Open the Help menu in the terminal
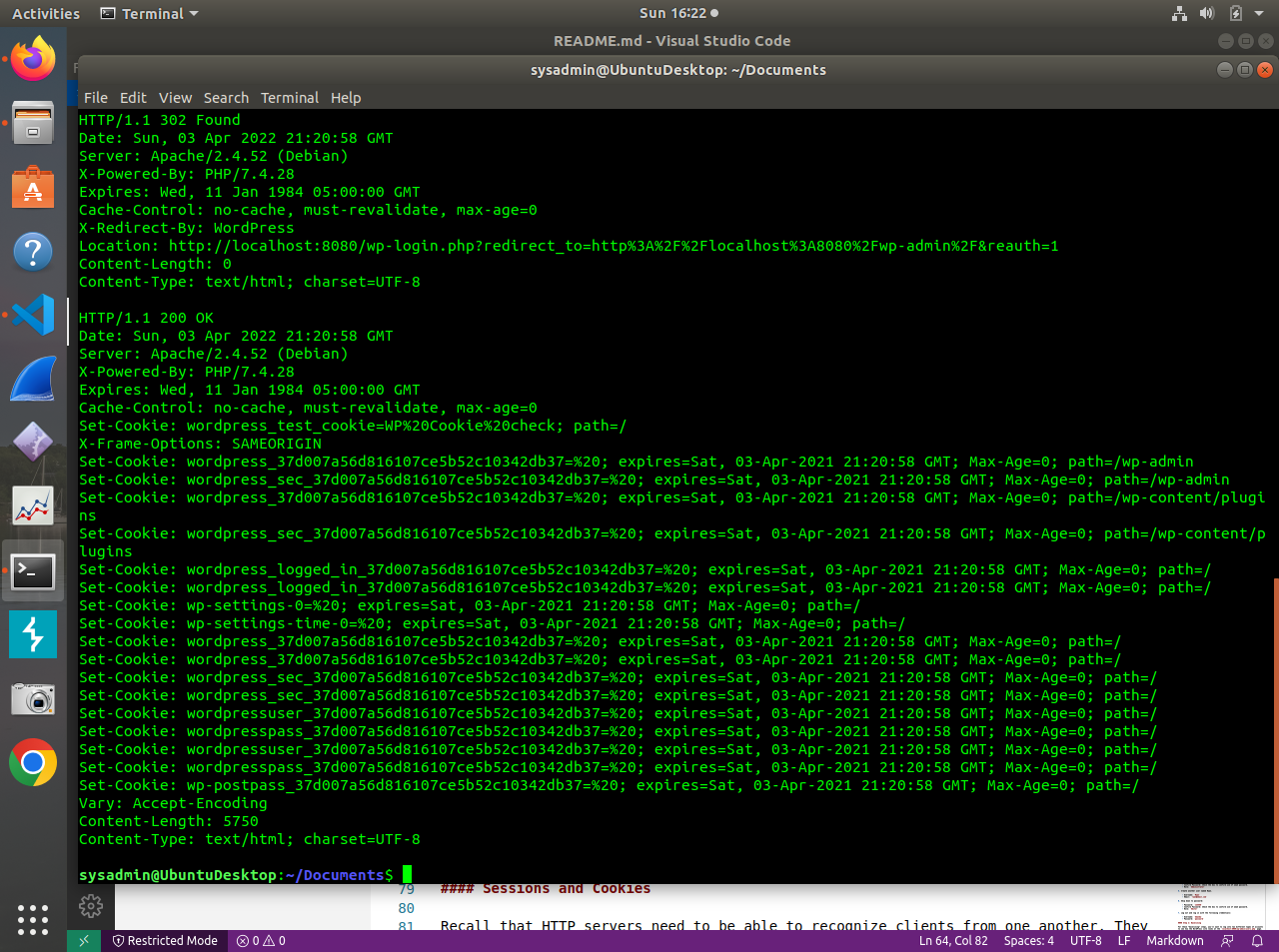 pos(346,98)
